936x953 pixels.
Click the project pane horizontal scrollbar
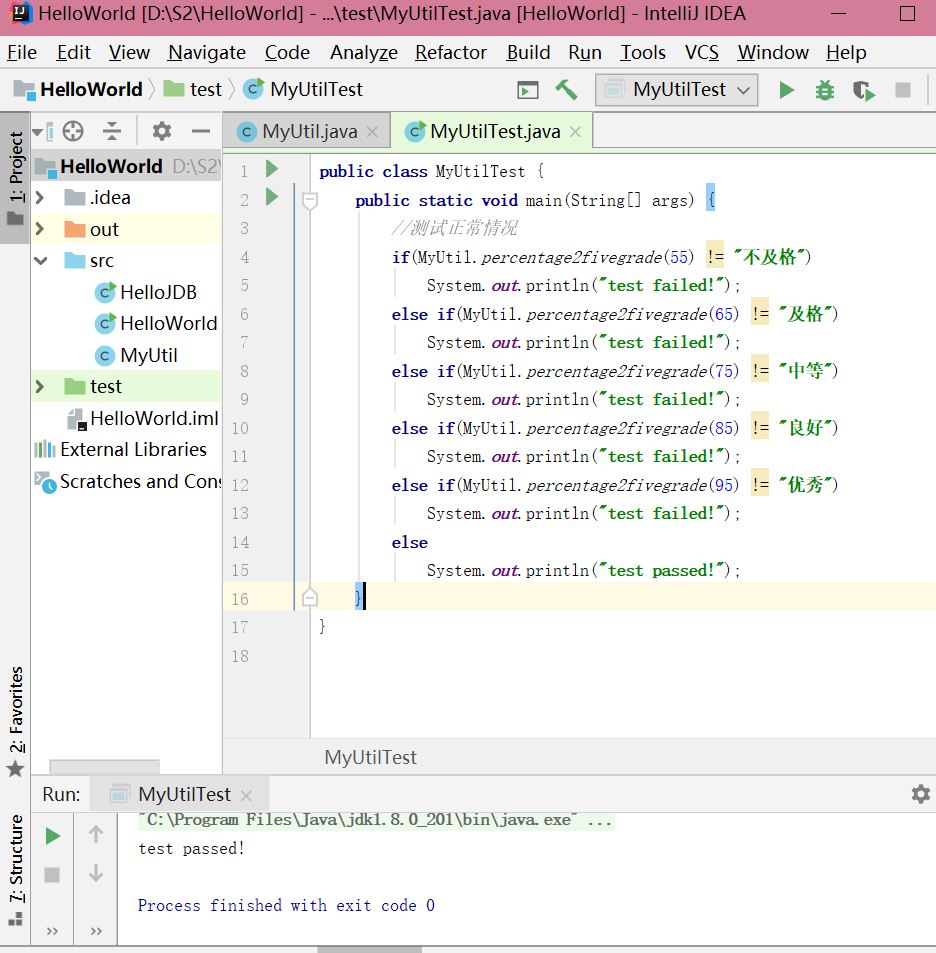click(105, 766)
